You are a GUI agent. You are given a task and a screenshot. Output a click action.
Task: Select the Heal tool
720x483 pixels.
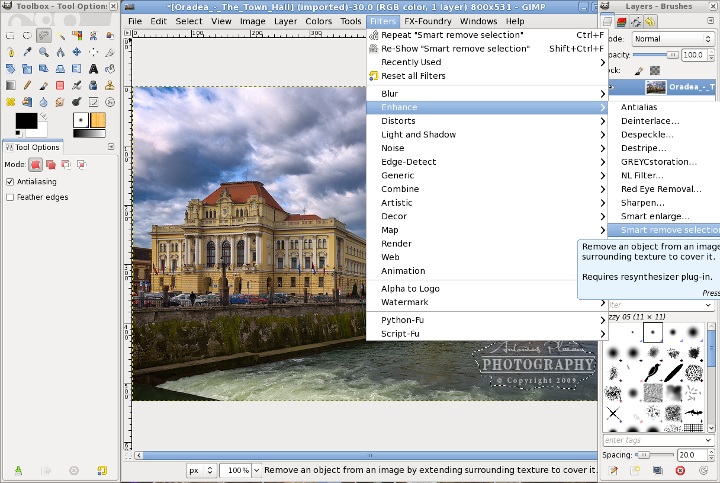pos(11,102)
